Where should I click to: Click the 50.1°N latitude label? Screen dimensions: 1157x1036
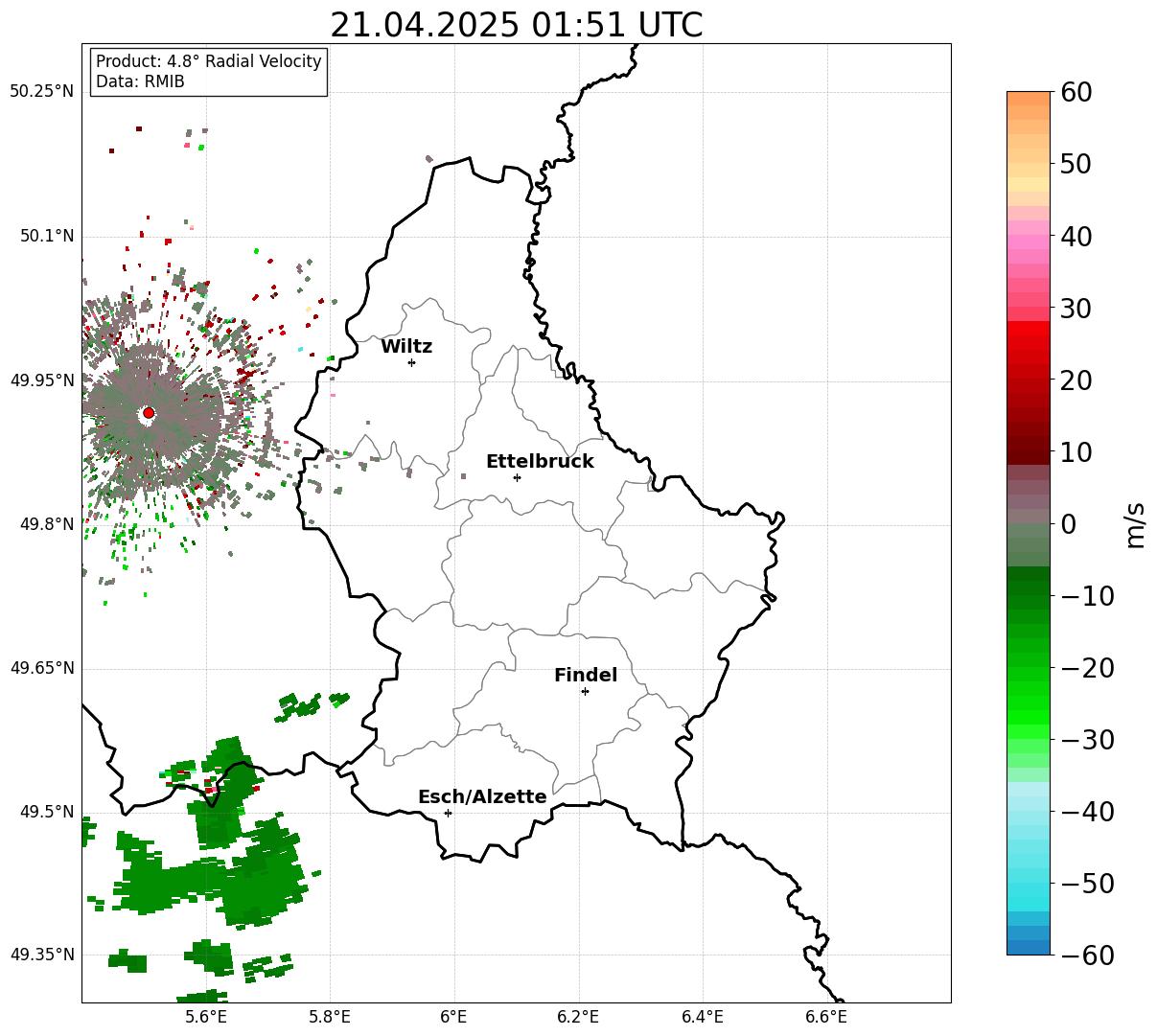[x=46, y=236]
